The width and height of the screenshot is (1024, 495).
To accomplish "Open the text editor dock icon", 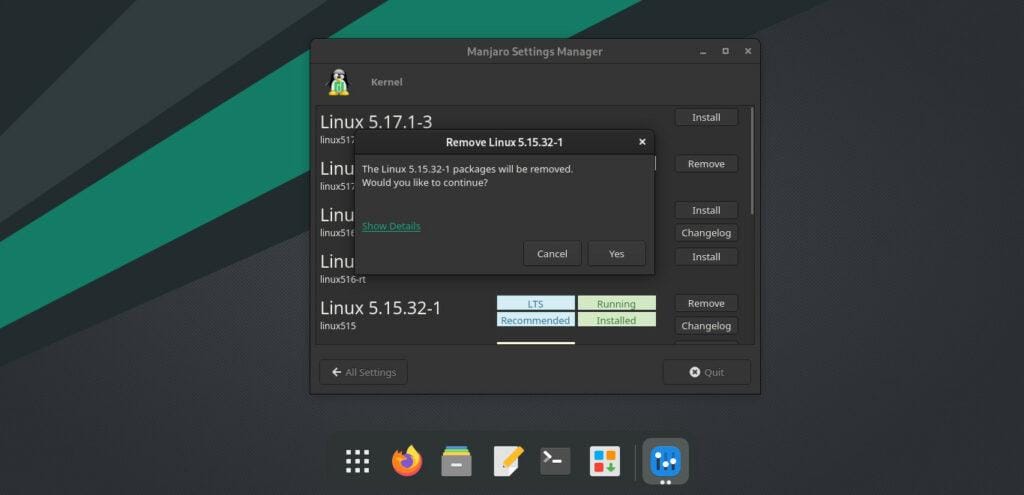I will coord(507,461).
